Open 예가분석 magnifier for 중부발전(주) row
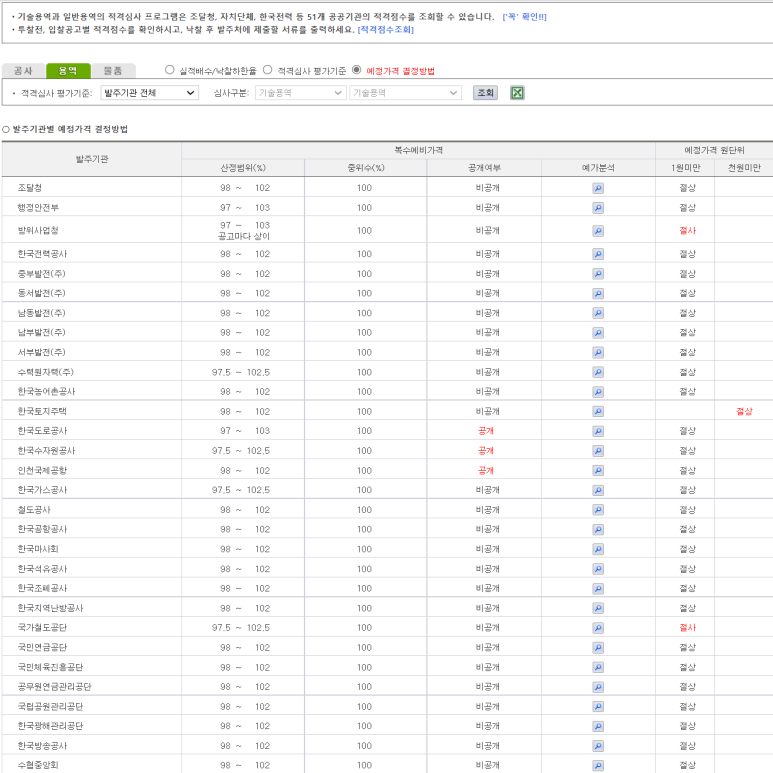 598,274
